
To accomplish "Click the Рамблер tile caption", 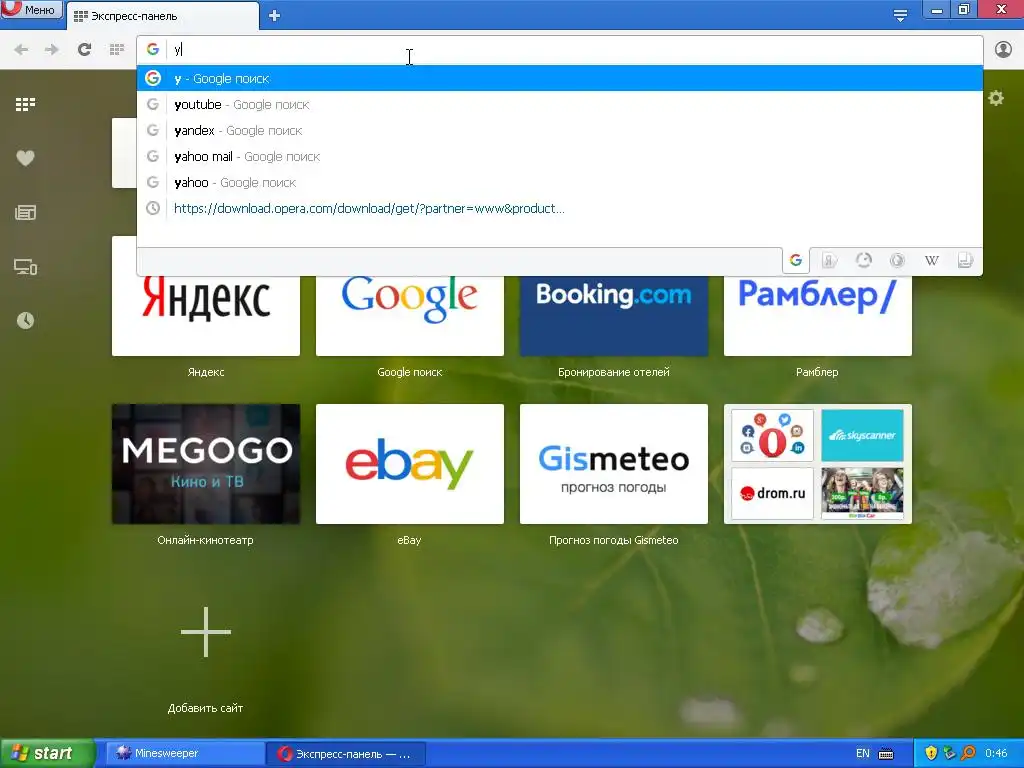I will click(817, 372).
